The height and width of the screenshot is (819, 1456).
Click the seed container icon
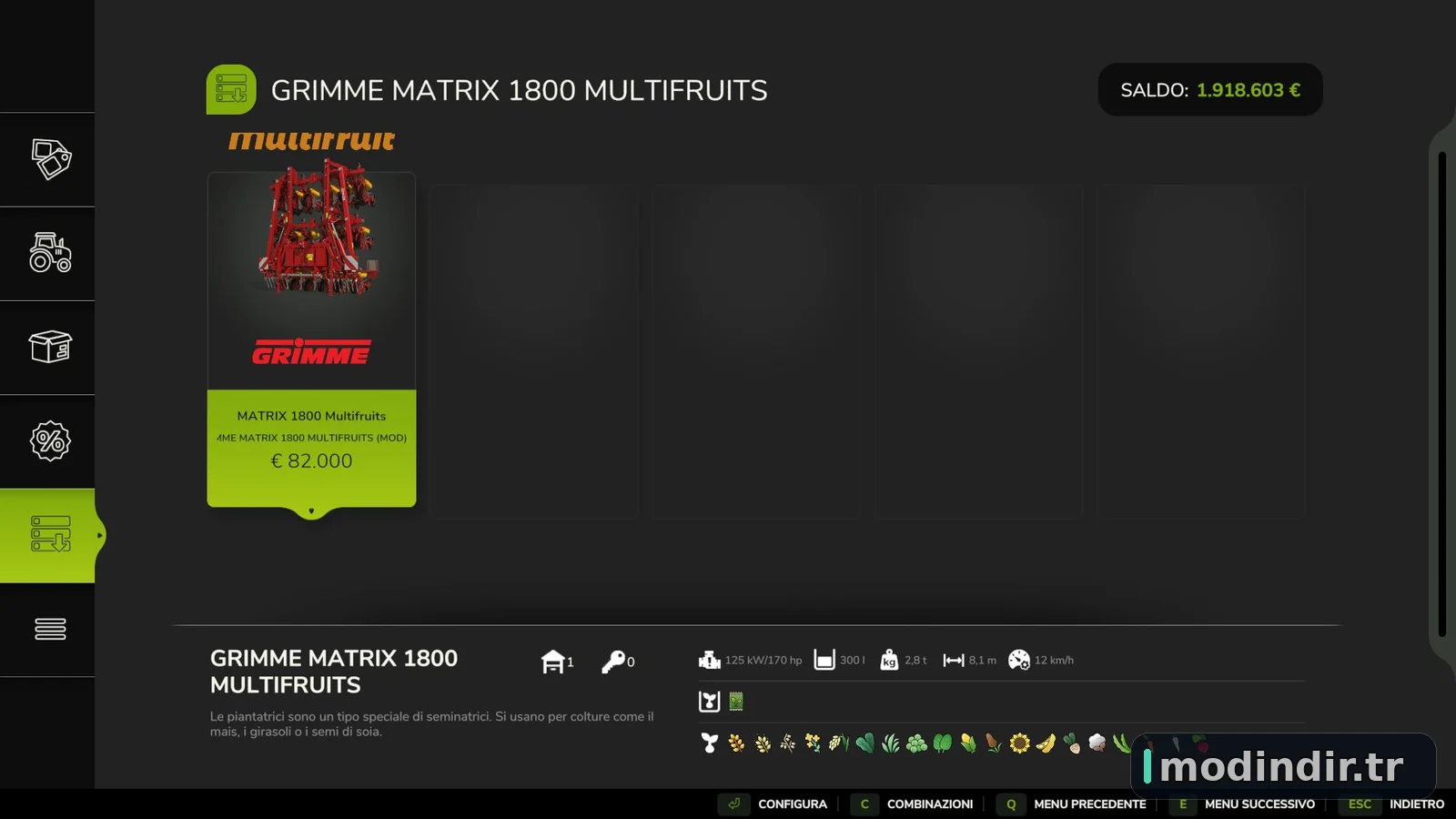pyautogui.click(x=710, y=702)
